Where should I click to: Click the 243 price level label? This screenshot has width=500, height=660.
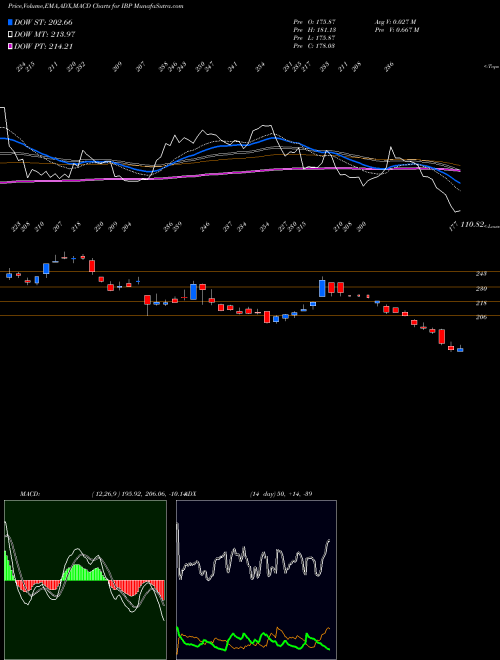click(x=481, y=274)
